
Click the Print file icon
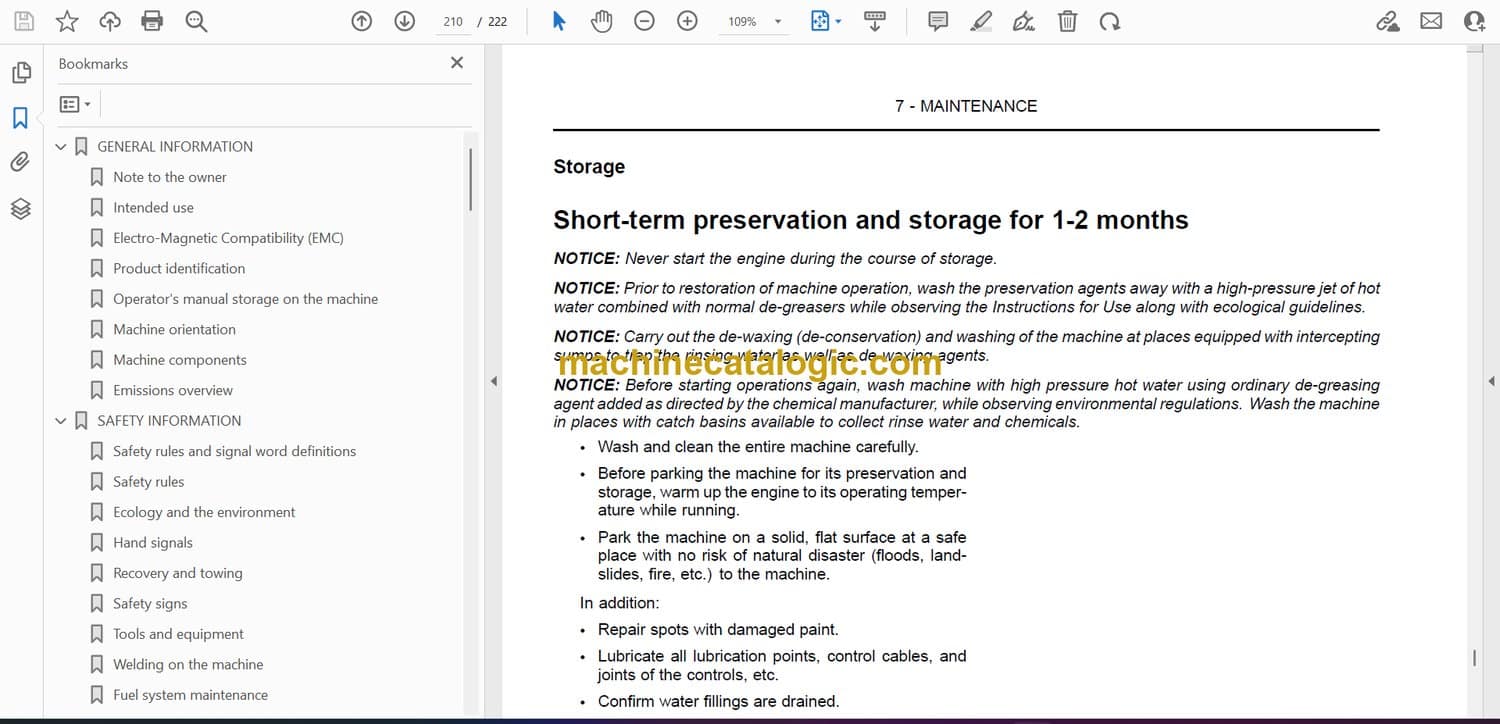point(152,21)
